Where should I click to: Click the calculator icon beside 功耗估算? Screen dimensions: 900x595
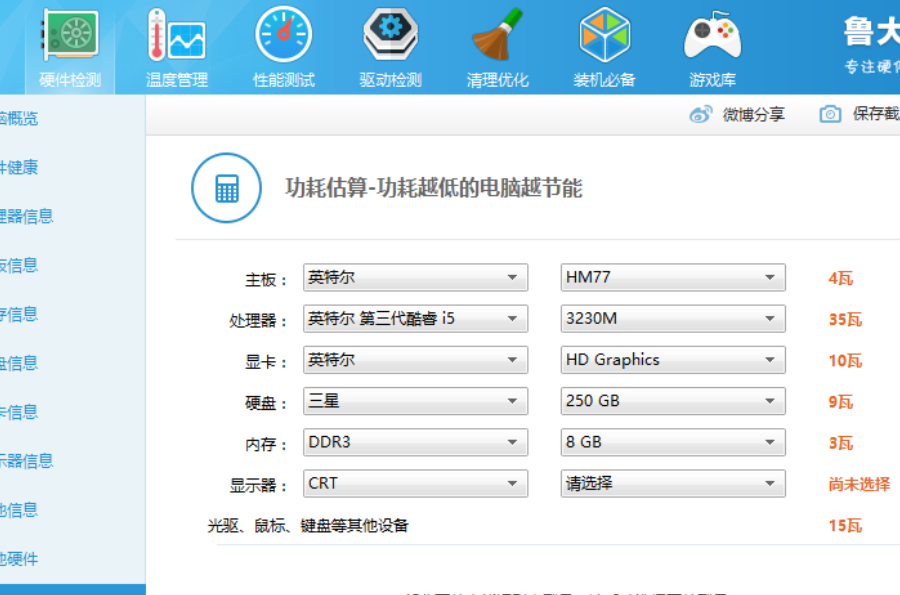pos(227,188)
